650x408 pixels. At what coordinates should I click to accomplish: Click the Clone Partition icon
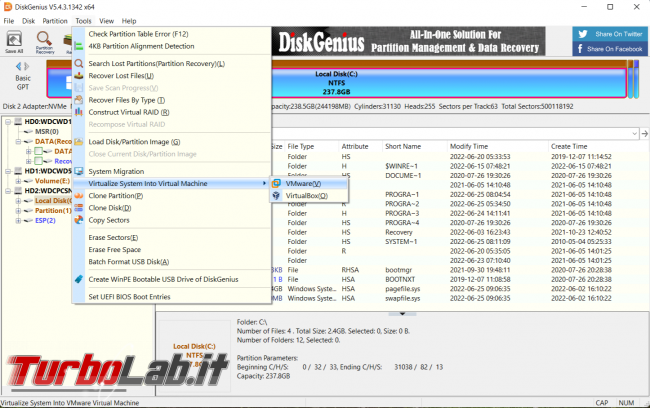tap(79, 196)
